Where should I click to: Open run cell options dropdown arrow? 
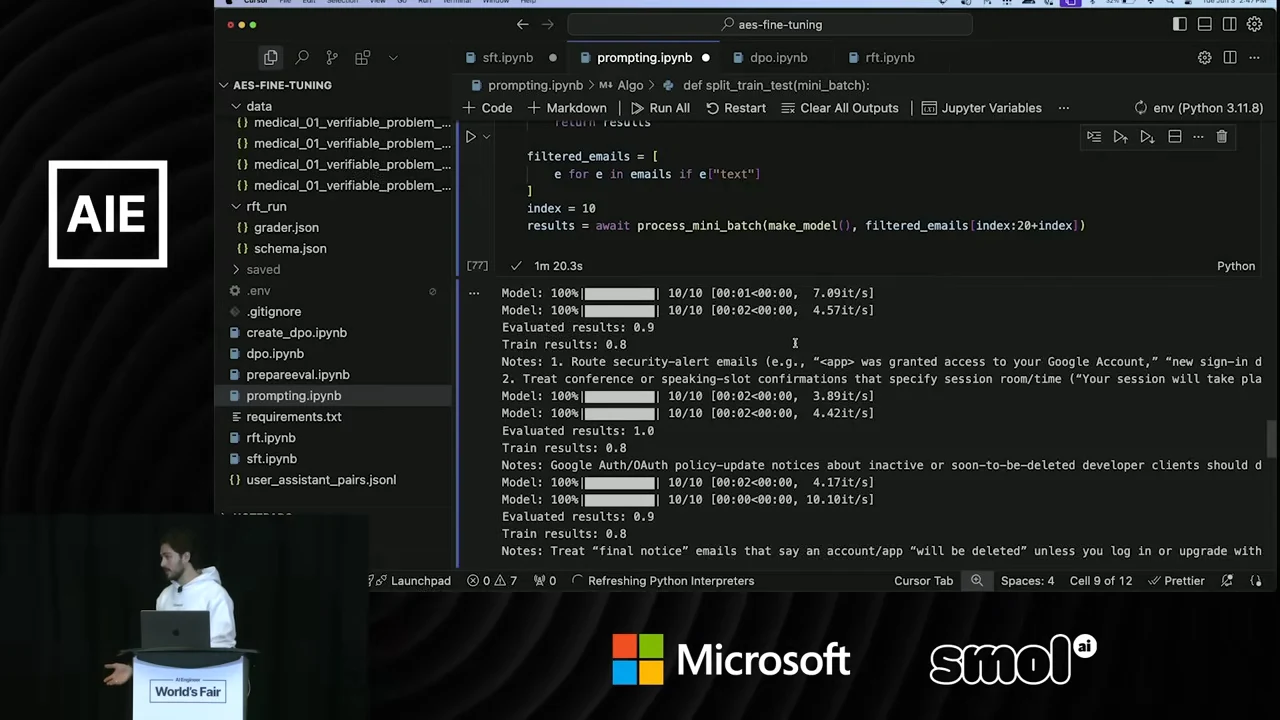tap(487, 137)
